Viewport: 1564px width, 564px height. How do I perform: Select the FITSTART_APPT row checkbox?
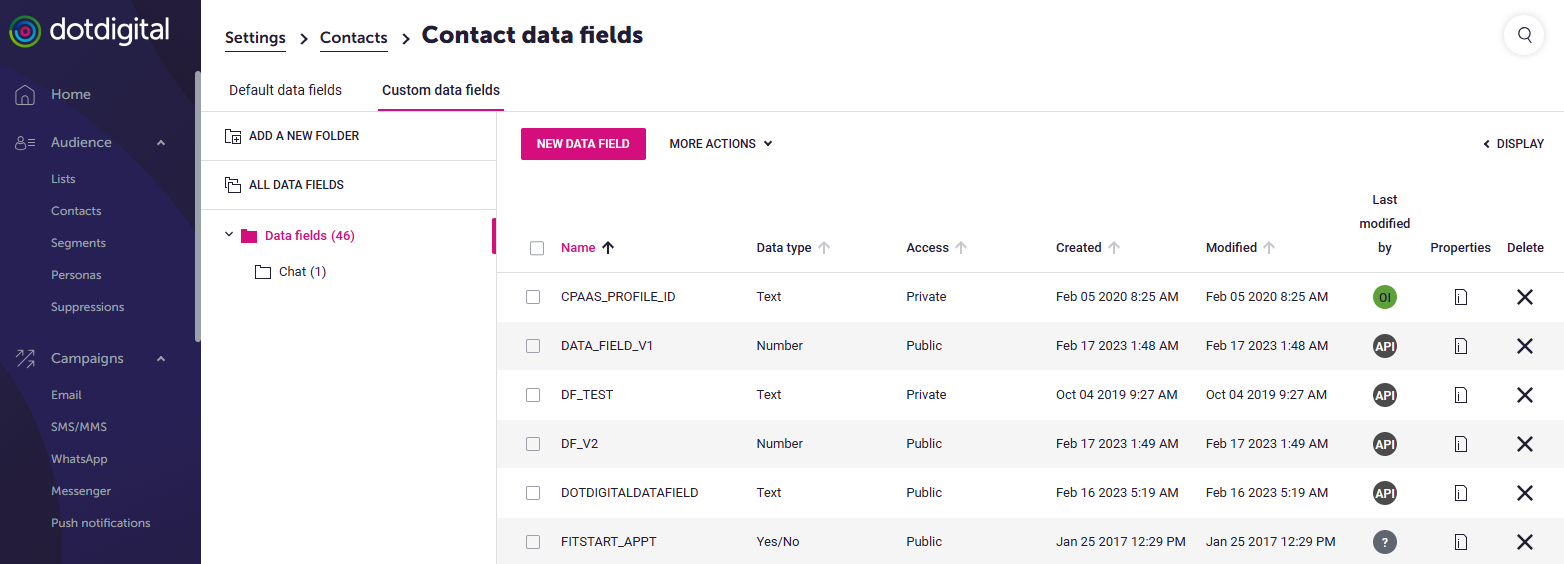[533, 542]
